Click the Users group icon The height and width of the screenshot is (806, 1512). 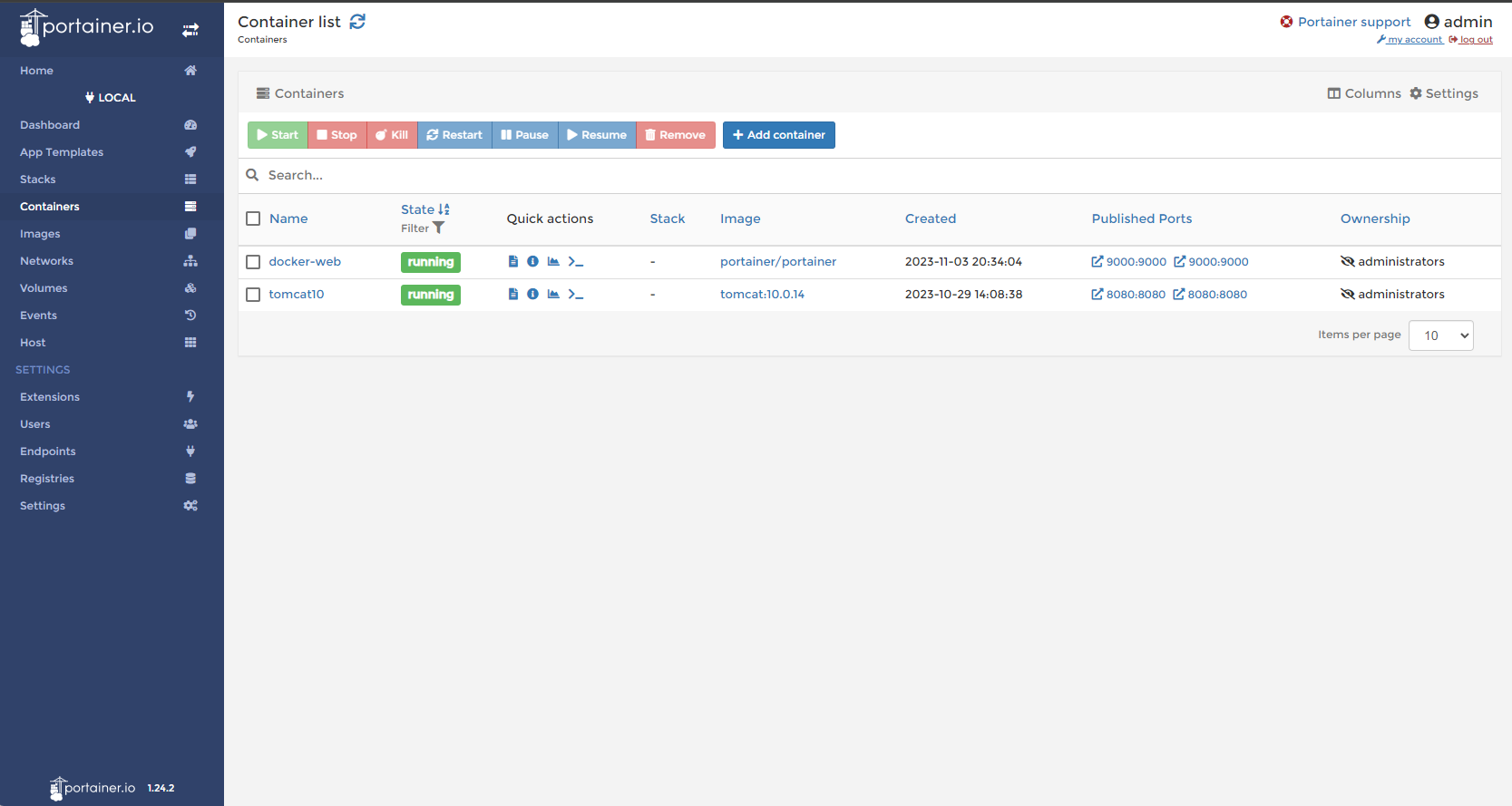[190, 424]
